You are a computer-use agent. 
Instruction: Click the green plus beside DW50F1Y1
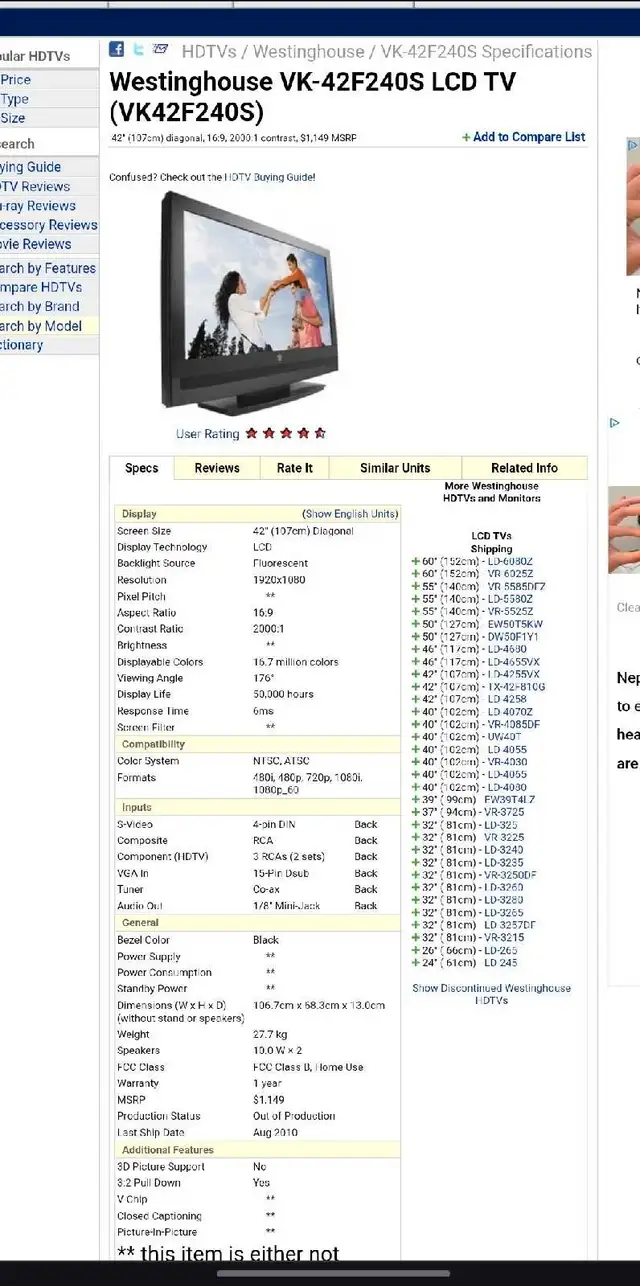coord(416,637)
